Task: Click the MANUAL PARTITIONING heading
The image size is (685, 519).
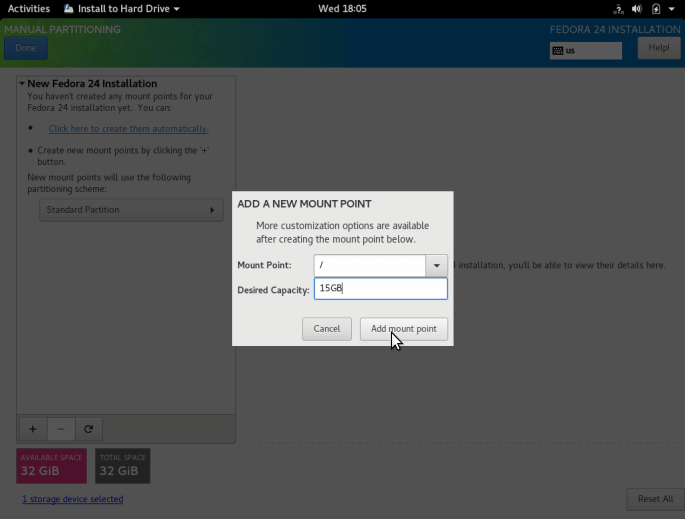Action: (x=62, y=29)
